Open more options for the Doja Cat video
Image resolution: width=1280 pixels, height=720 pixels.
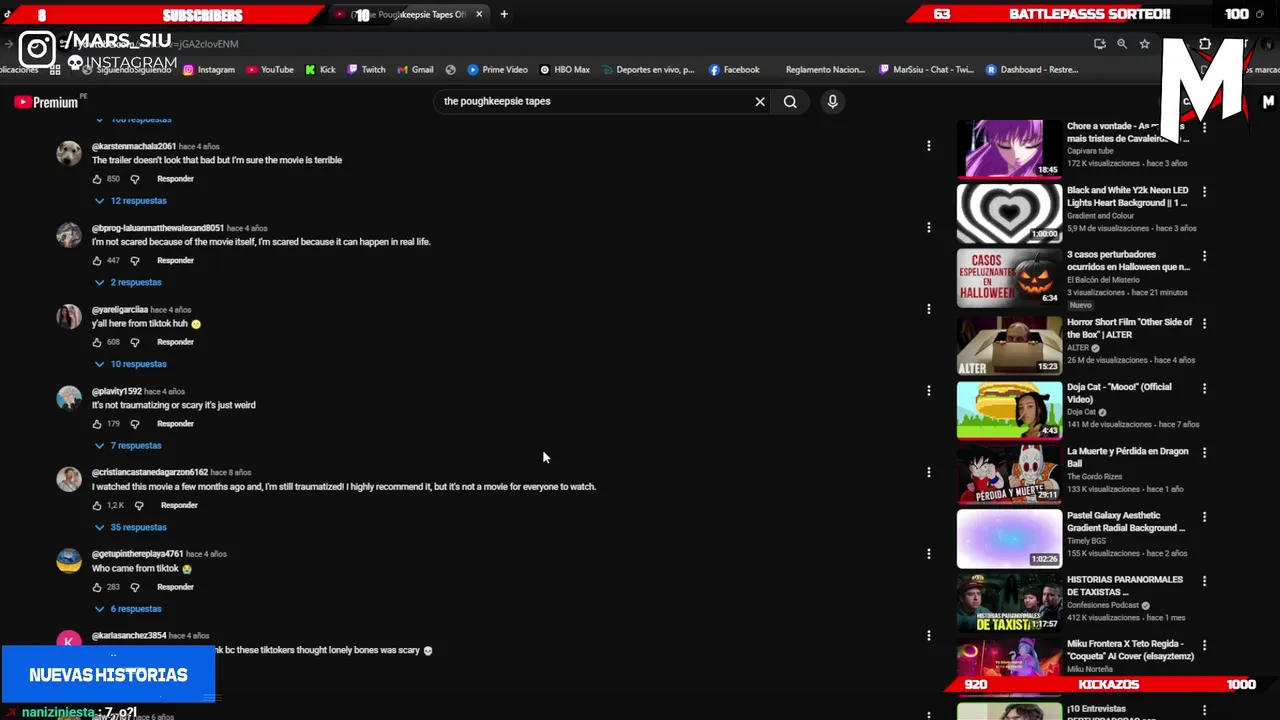tap(1204, 388)
